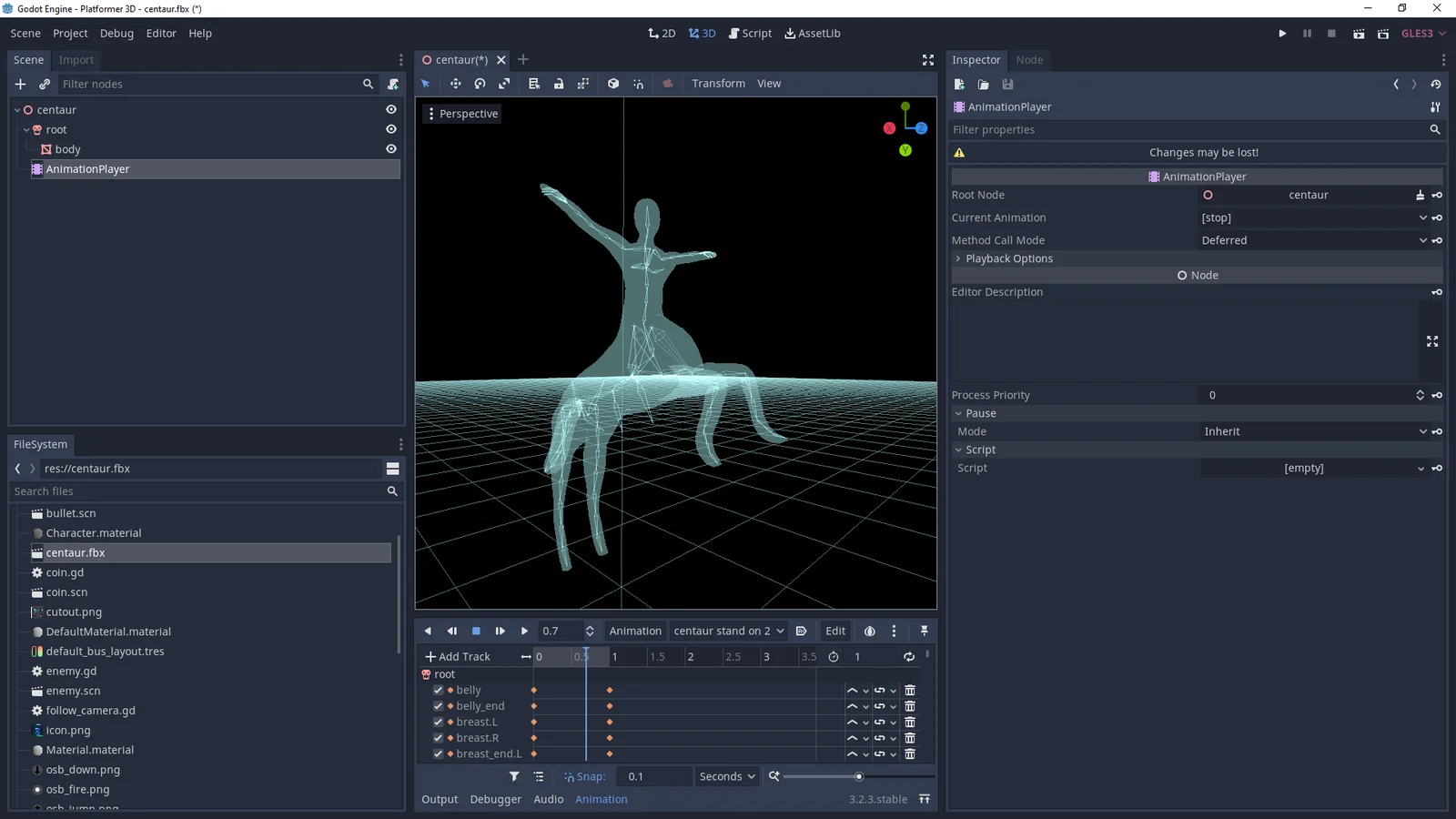Open the animation onion skinning options

tap(870, 631)
